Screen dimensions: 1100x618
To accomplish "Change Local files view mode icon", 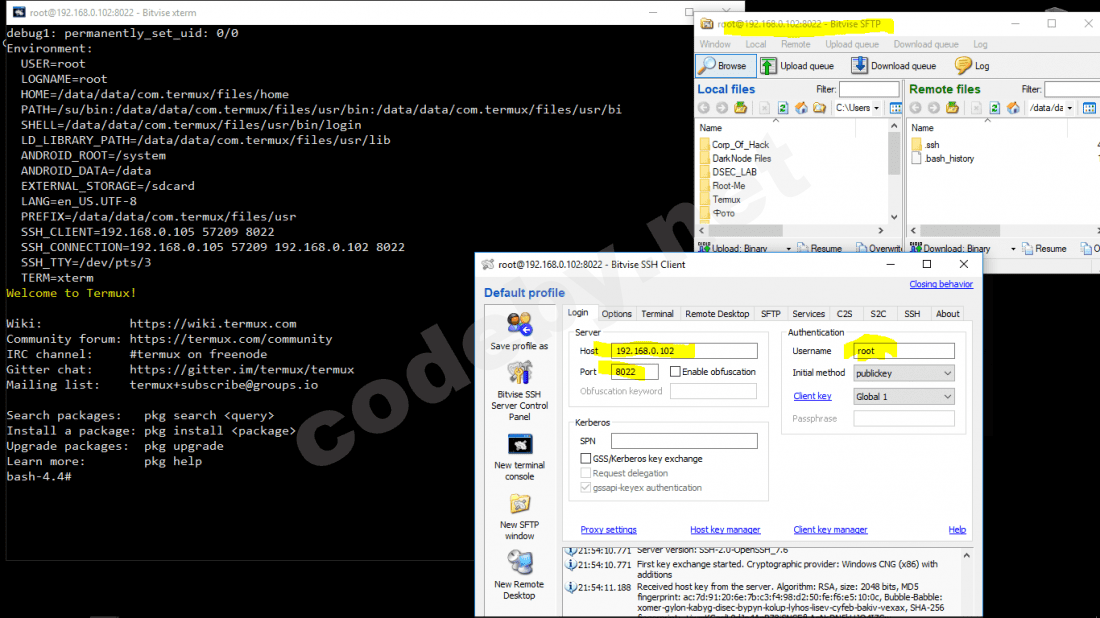I will point(896,108).
